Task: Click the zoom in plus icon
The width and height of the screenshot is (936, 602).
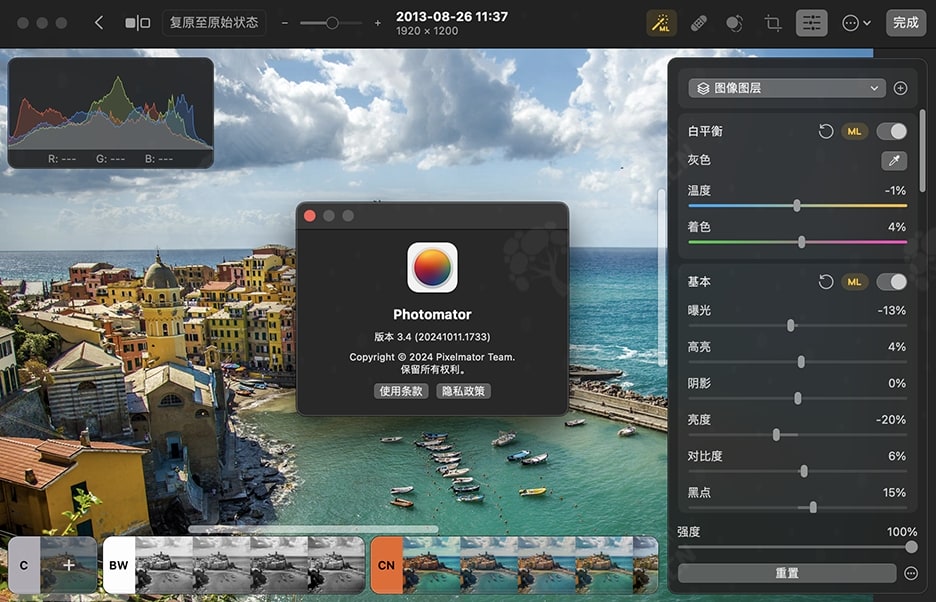Action: pyautogui.click(x=377, y=23)
